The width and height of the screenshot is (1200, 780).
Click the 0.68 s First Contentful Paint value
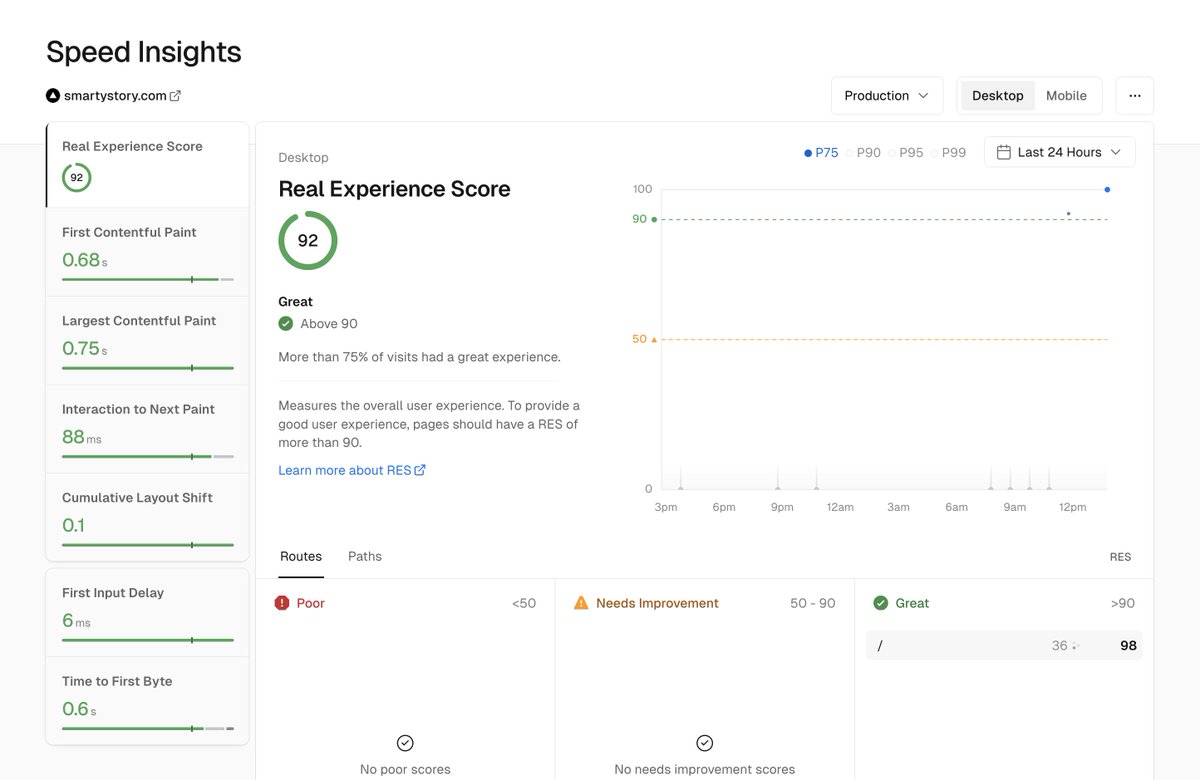pyautogui.click(x=85, y=260)
